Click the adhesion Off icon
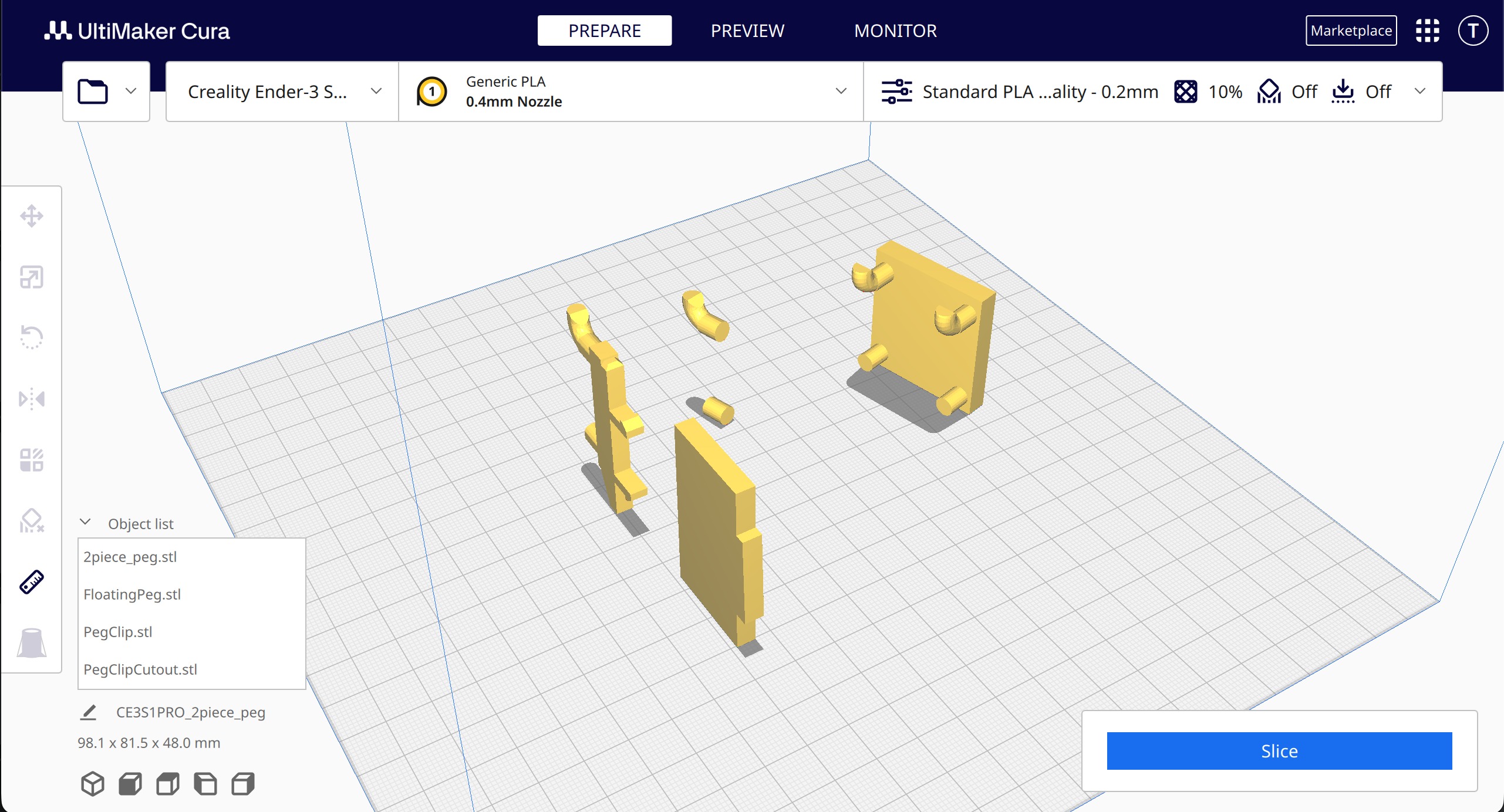This screenshot has height=812, width=1504. point(1343,92)
